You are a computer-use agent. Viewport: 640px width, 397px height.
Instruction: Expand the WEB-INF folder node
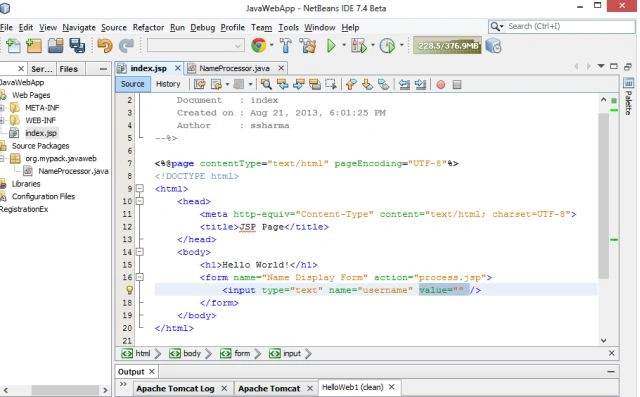pos(2,120)
